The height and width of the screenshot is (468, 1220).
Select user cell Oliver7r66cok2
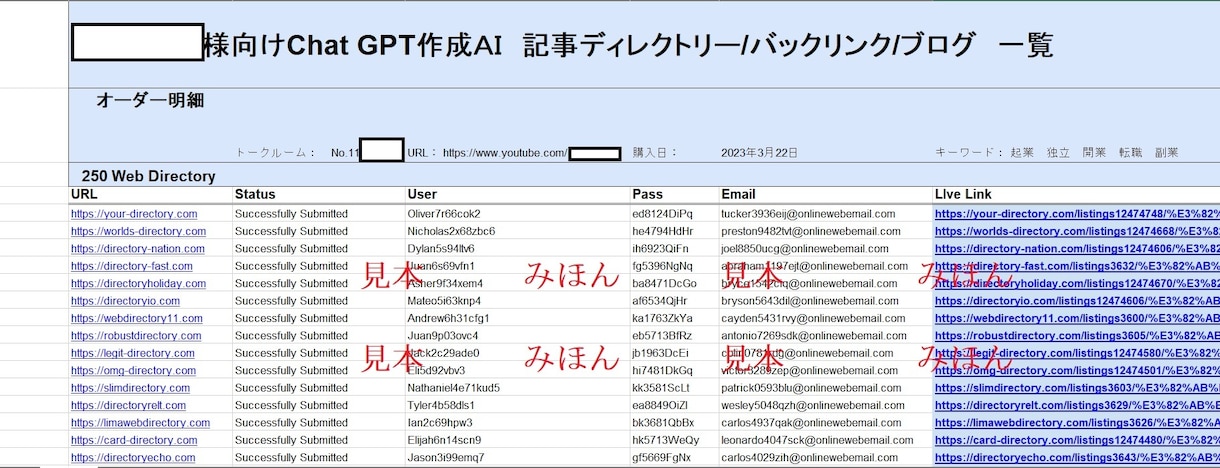click(444, 214)
